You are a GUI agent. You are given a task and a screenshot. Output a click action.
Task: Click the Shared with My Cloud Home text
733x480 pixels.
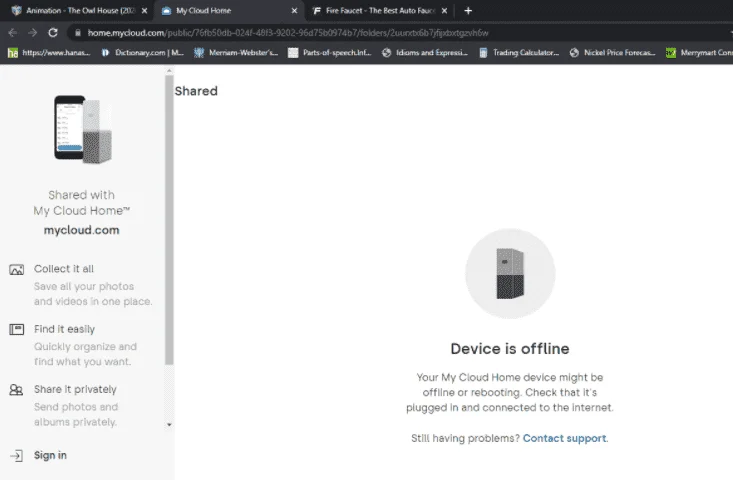point(81,203)
